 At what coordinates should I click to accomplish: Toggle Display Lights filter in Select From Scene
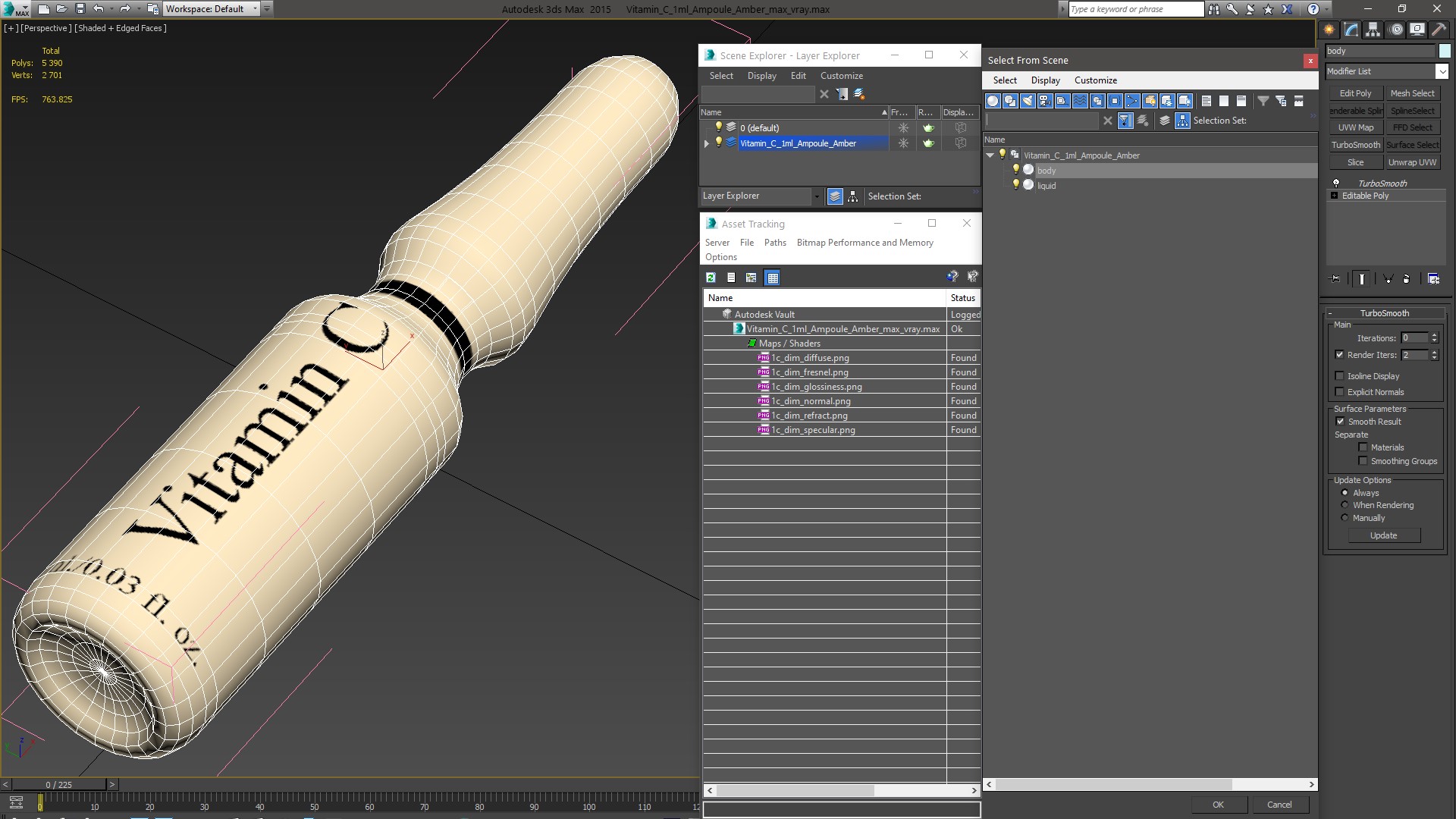1028,101
